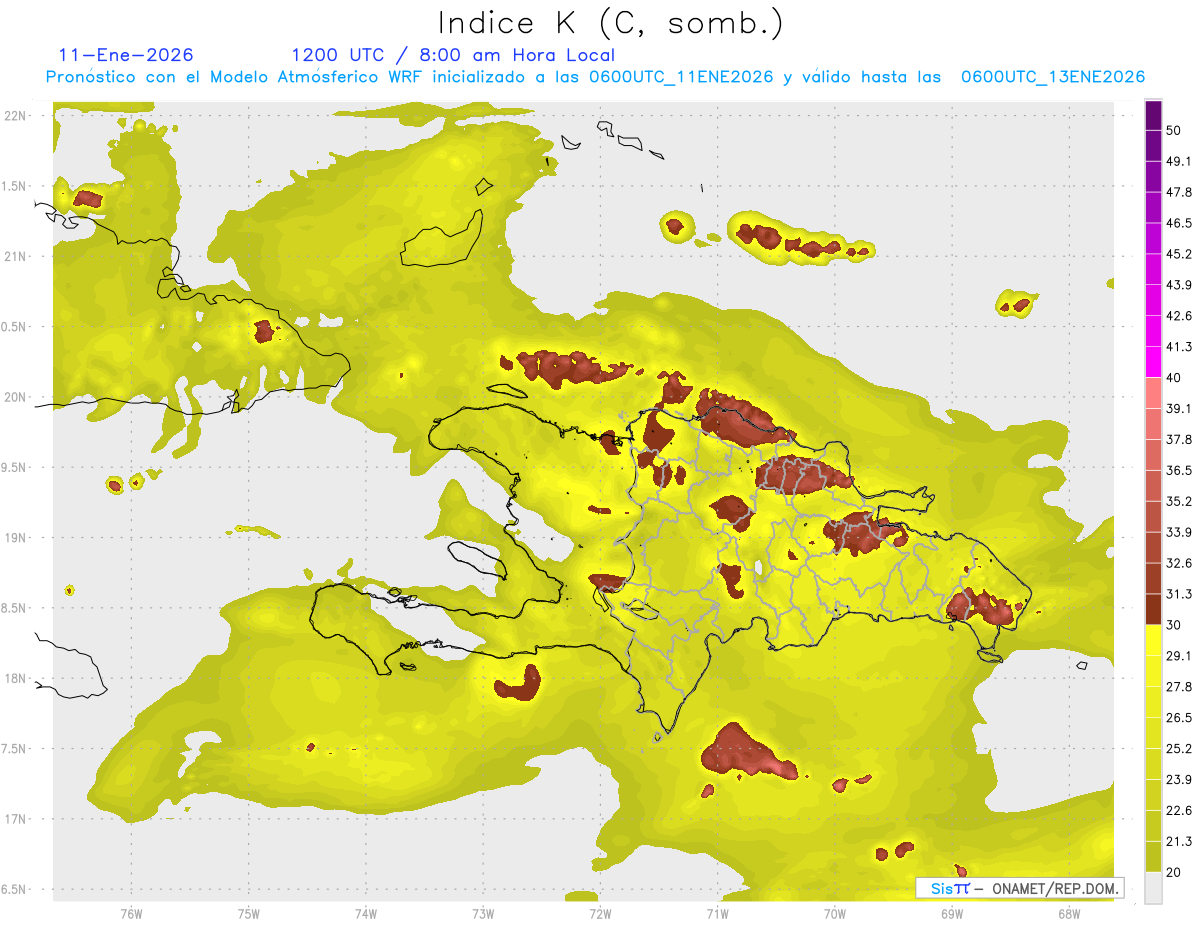Click the '20N' latitude label
1200x927 pixels.
click(x=15, y=397)
